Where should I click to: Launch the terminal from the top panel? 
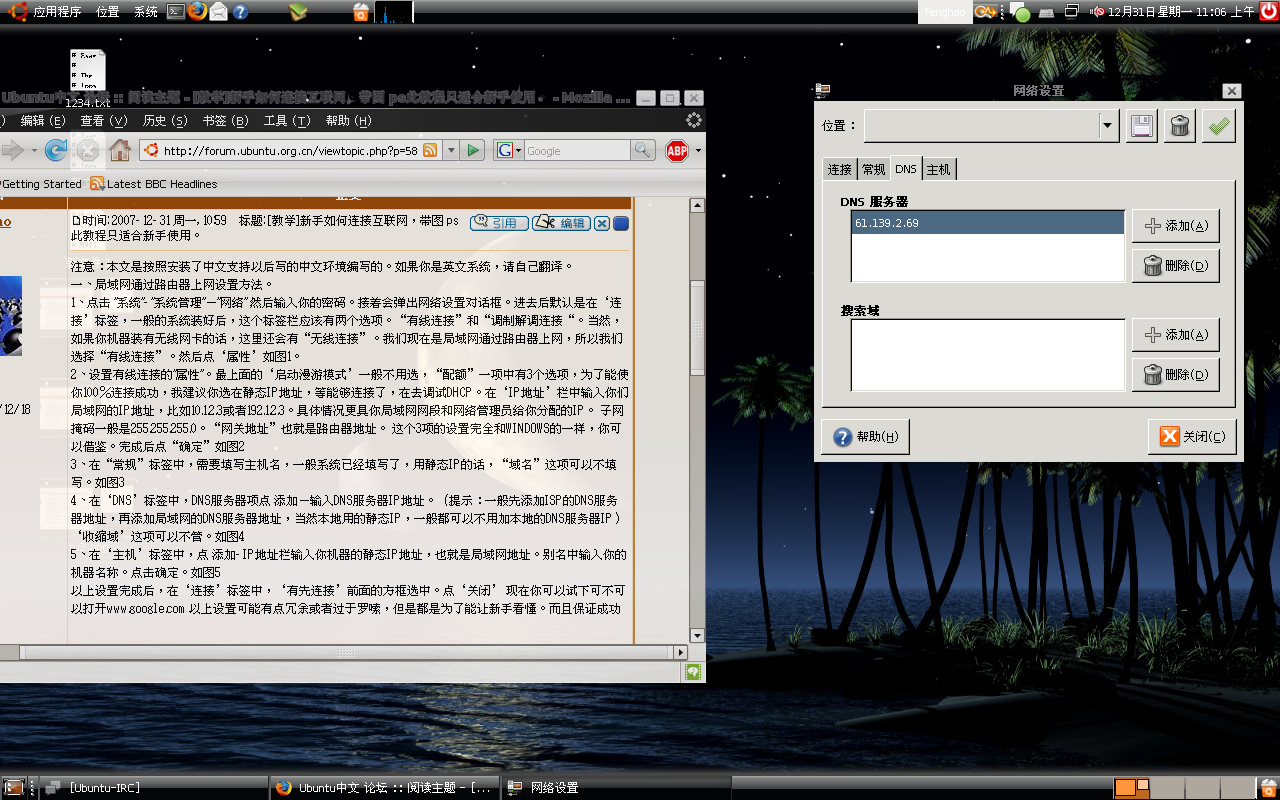click(x=175, y=12)
